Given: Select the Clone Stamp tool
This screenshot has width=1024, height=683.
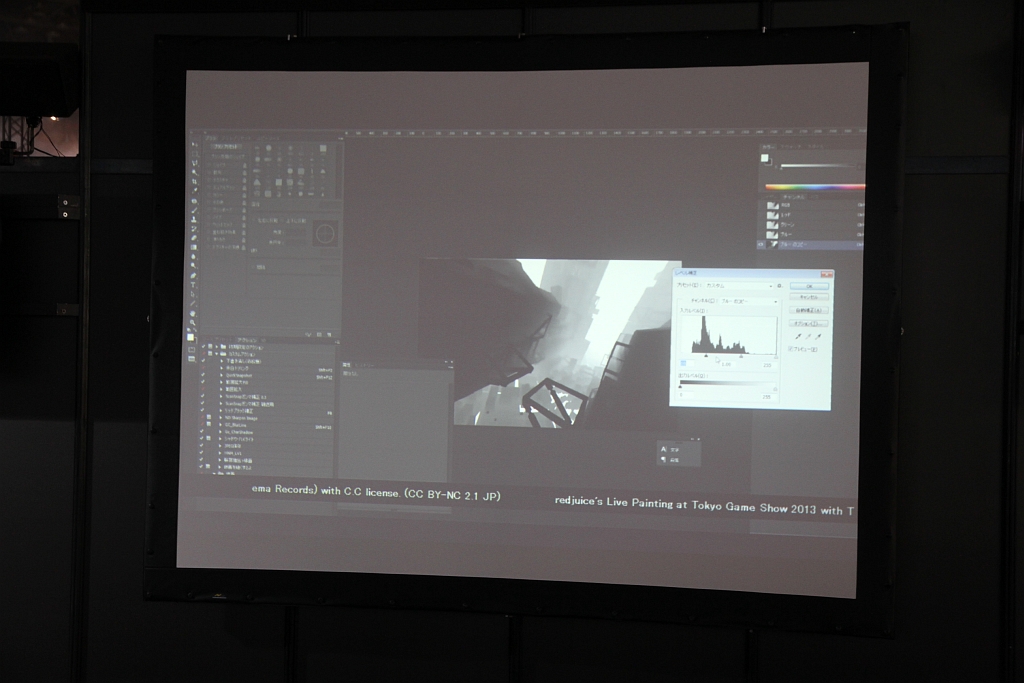Looking at the screenshot, I should 194,219.
